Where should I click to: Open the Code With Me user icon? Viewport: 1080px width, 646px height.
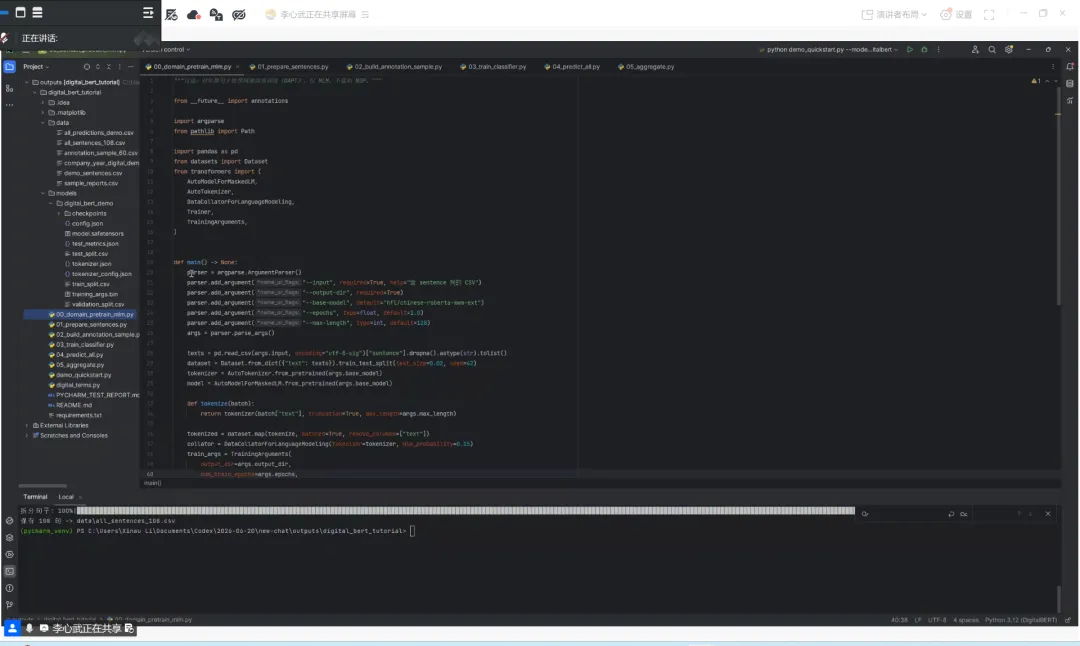[975, 50]
